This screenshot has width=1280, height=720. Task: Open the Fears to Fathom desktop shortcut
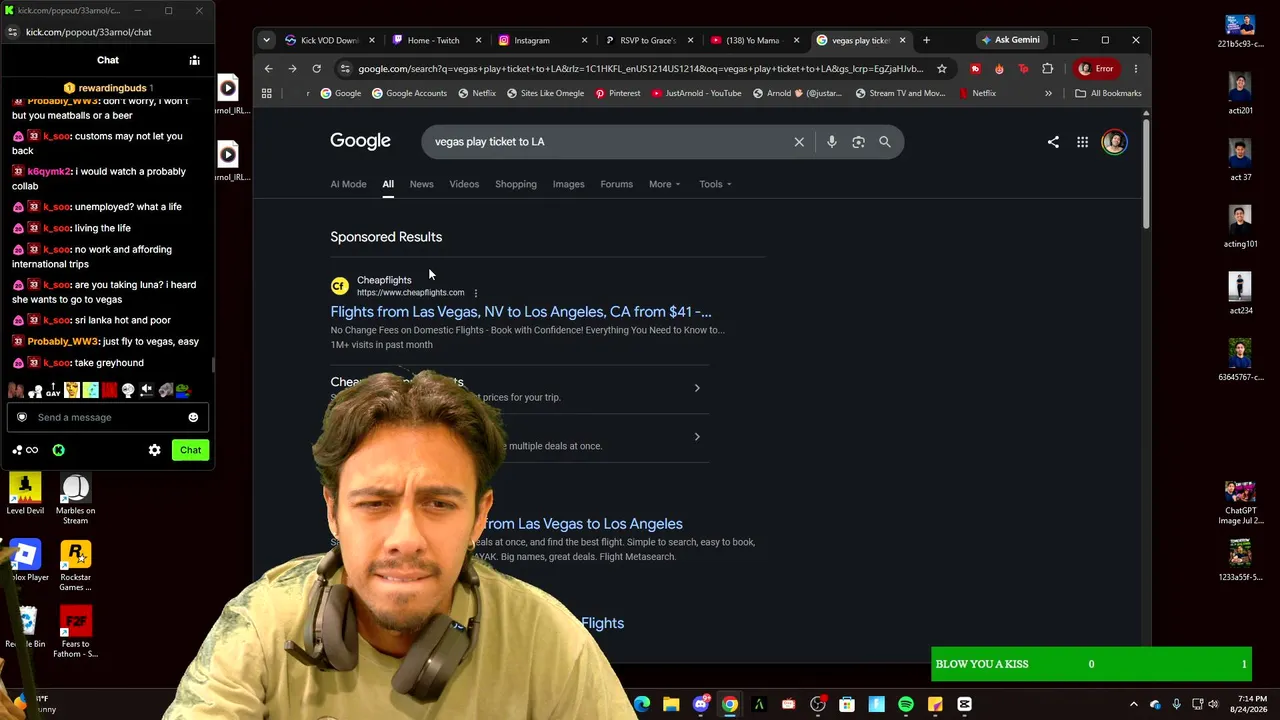(75, 632)
